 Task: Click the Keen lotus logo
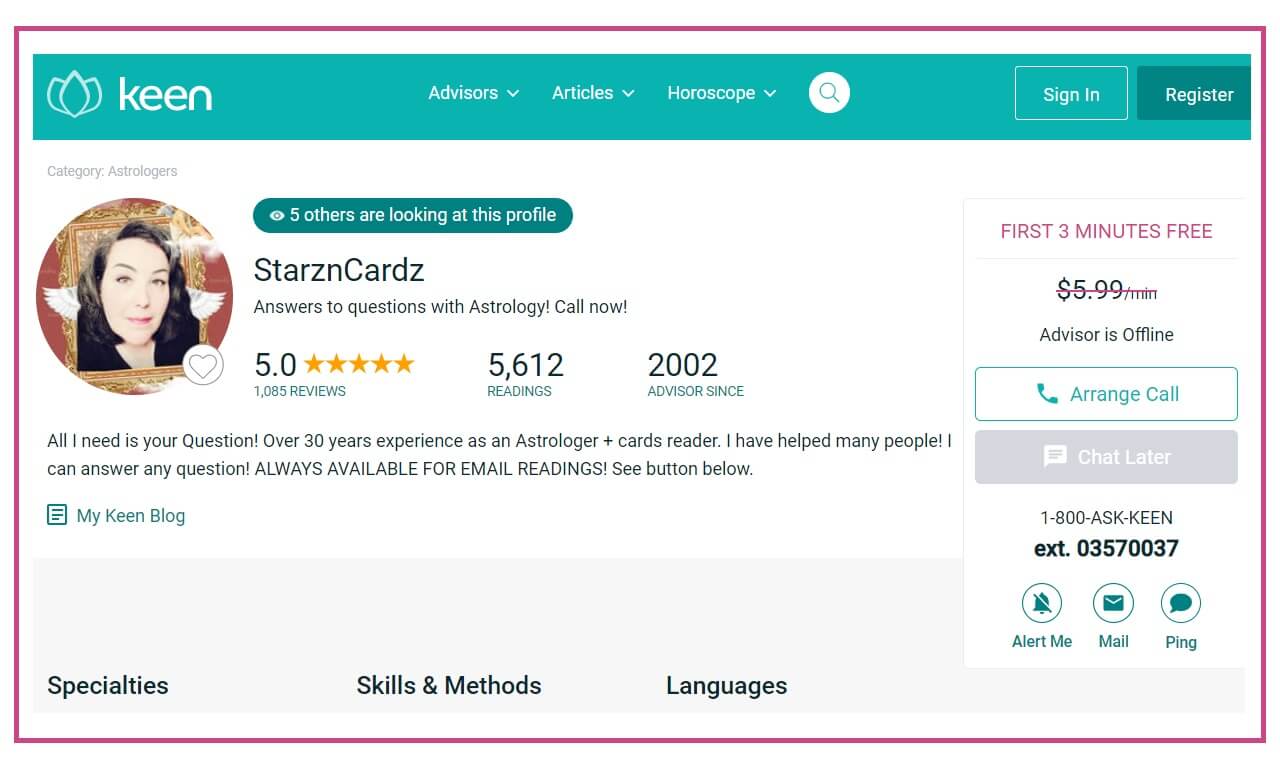(75, 94)
